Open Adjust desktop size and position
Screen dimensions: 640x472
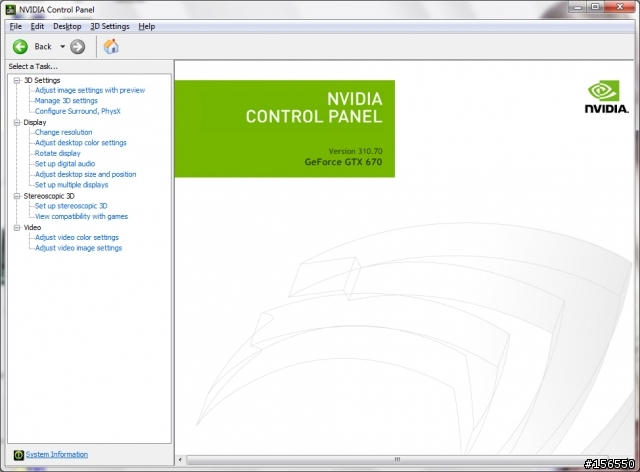pos(85,174)
